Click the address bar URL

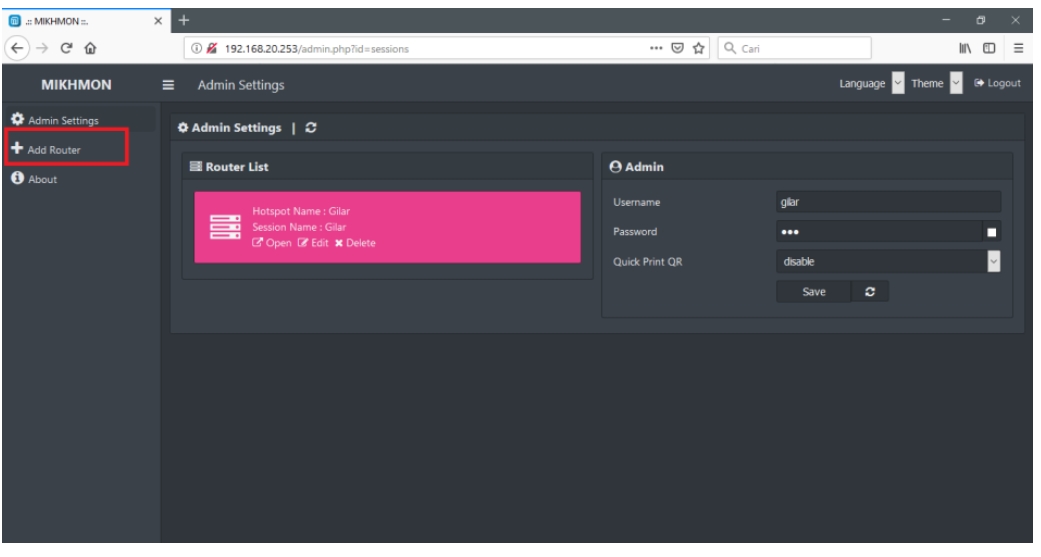(317, 48)
